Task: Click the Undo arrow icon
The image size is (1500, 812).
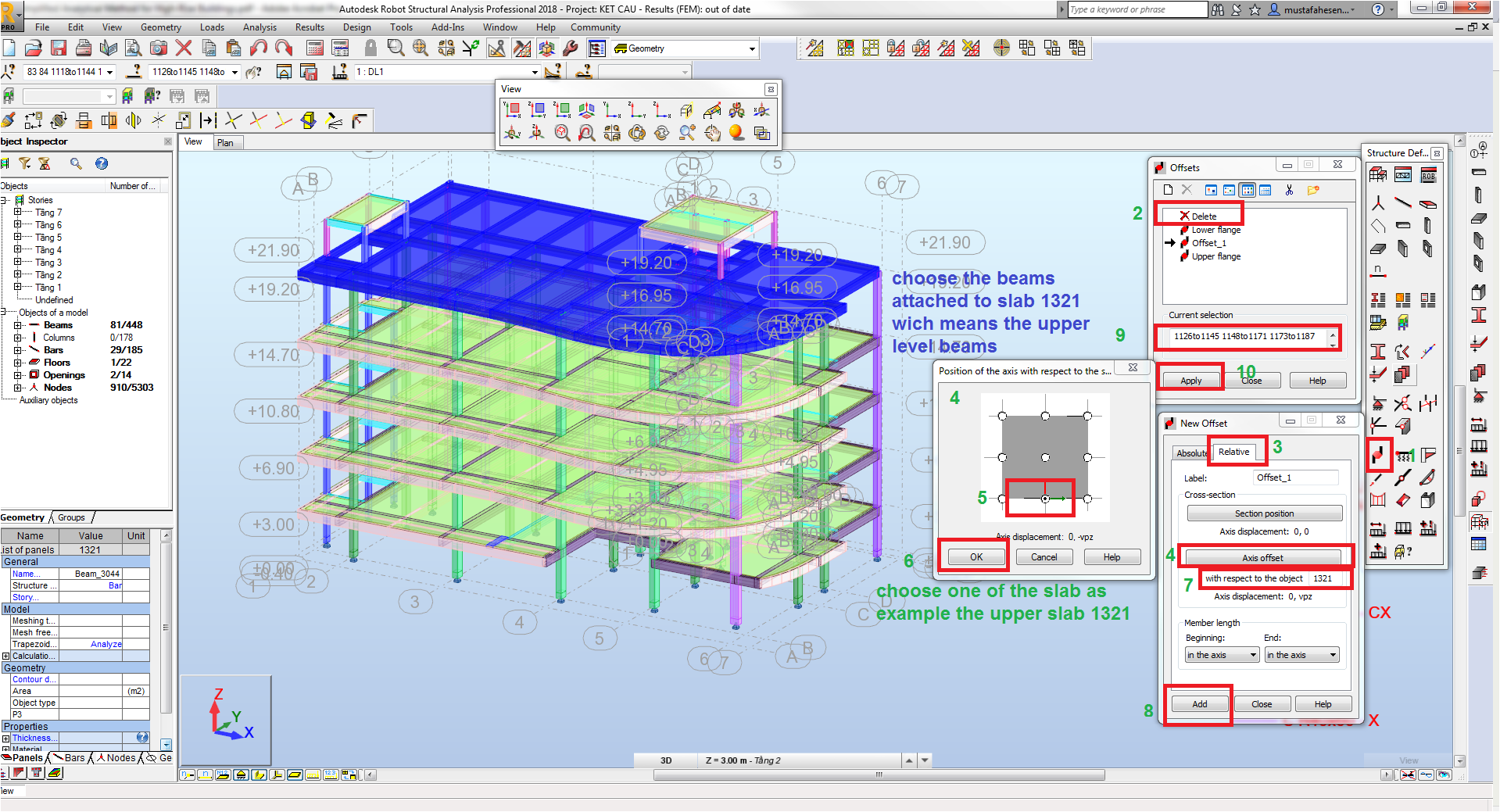Action: [x=258, y=48]
